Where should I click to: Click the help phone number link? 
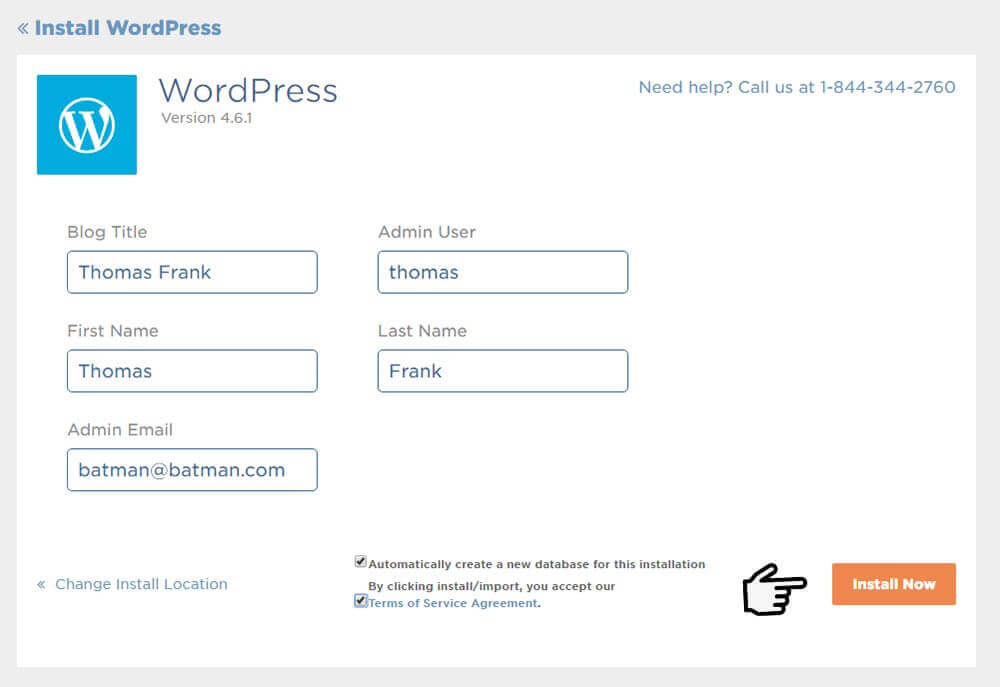coord(797,87)
